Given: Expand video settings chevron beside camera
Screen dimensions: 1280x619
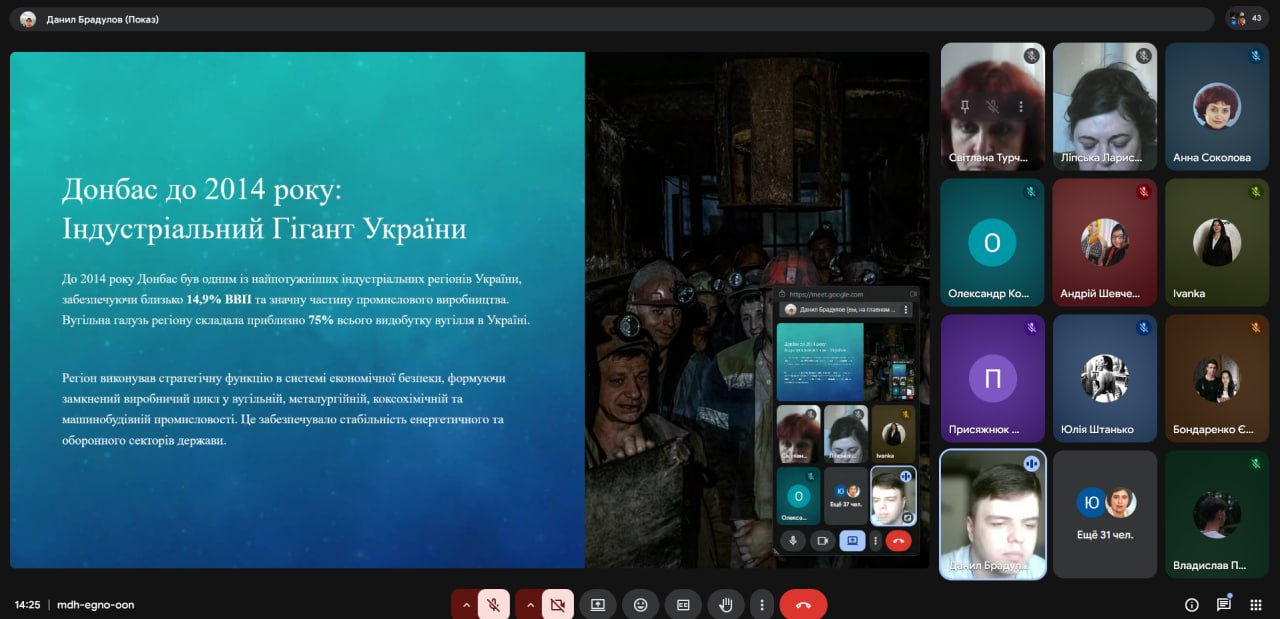Looking at the screenshot, I should tap(530, 604).
